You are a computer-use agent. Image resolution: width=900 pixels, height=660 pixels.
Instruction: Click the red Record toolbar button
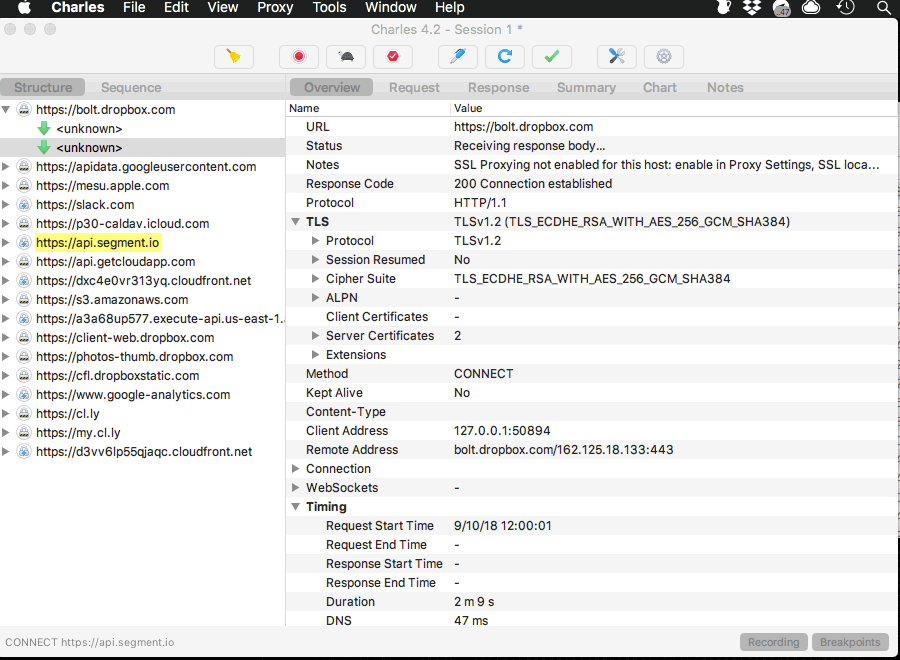pyautogui.click(x=298, y=57)
